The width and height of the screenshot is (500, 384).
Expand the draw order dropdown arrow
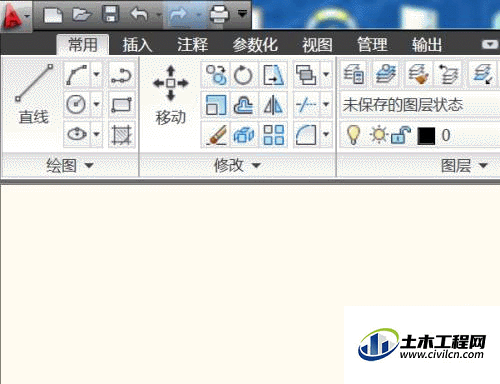tap(326, 75)
